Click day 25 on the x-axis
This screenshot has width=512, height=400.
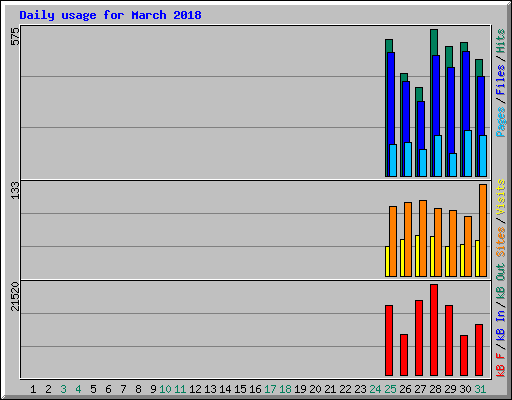390,389
